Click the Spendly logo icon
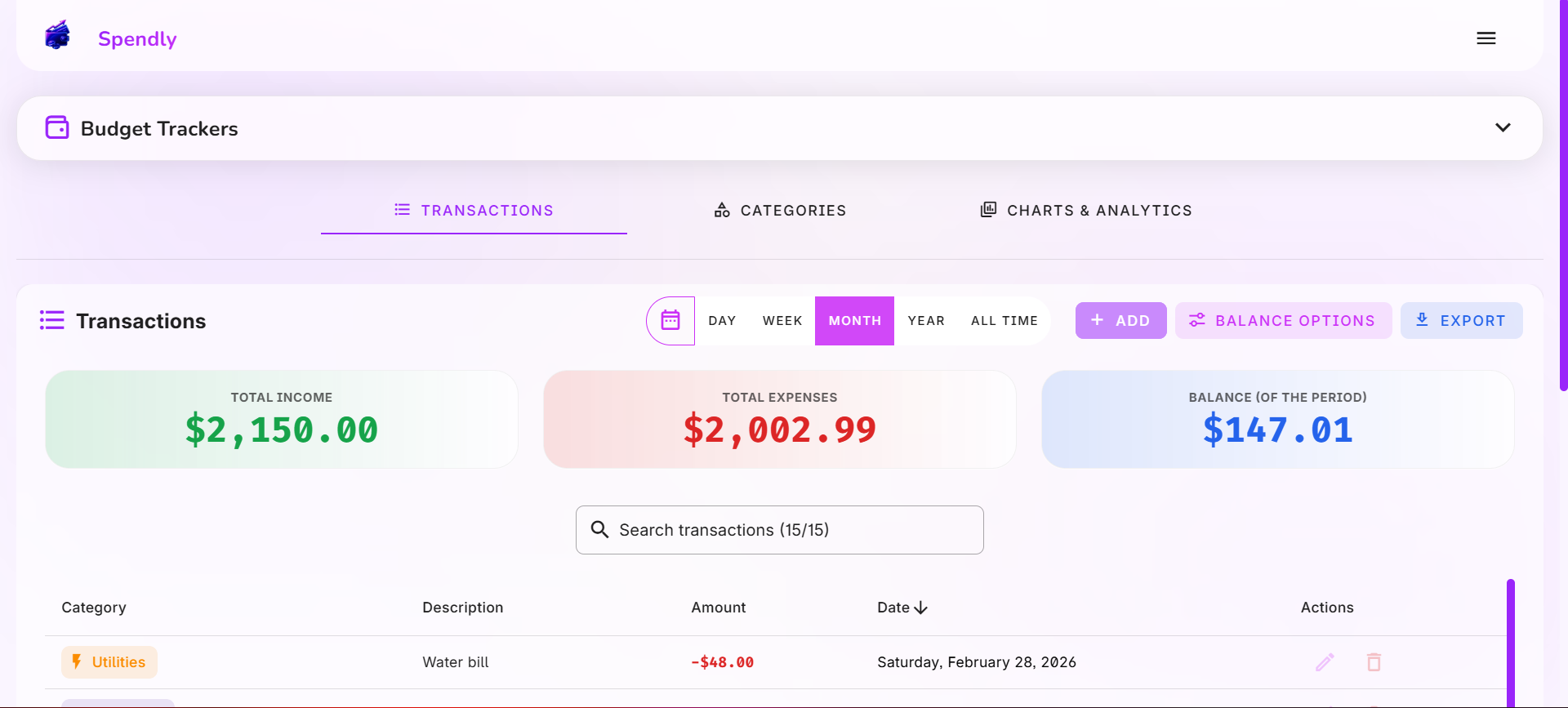1568x708 pixels. point(58,36)
